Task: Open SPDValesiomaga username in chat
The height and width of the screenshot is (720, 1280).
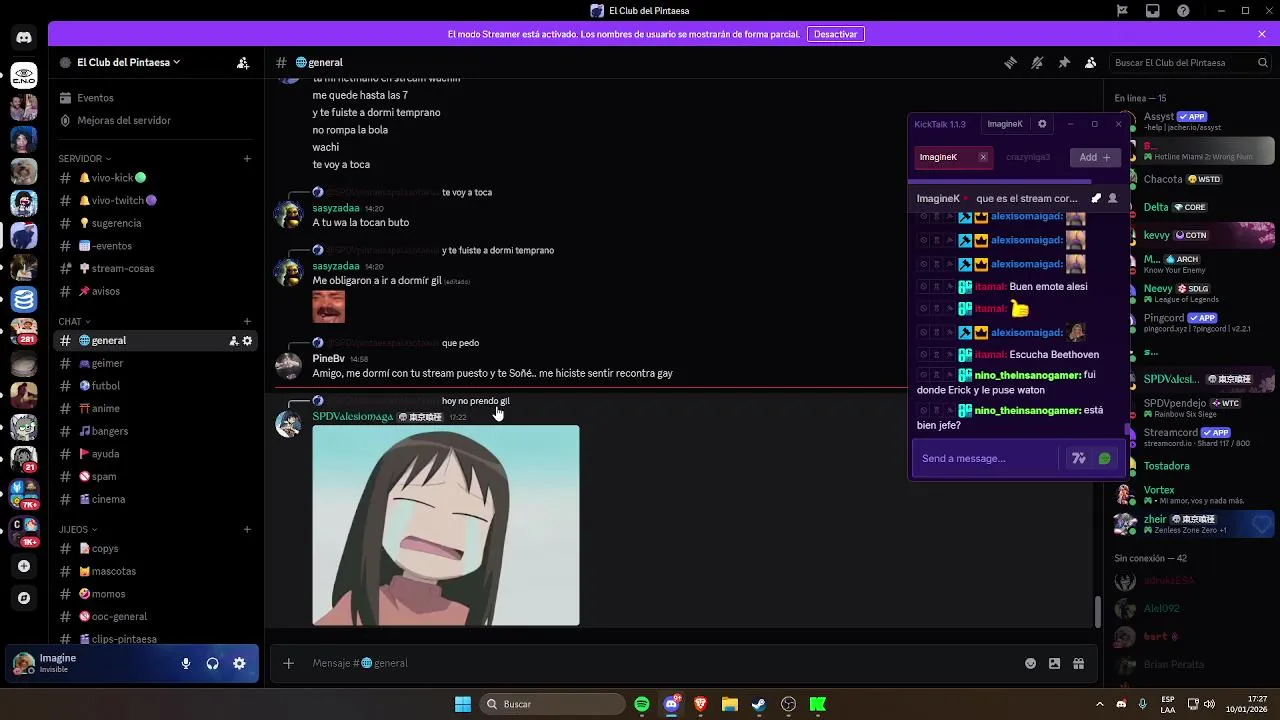Action: pyautogui.click(x=353, y=417)
